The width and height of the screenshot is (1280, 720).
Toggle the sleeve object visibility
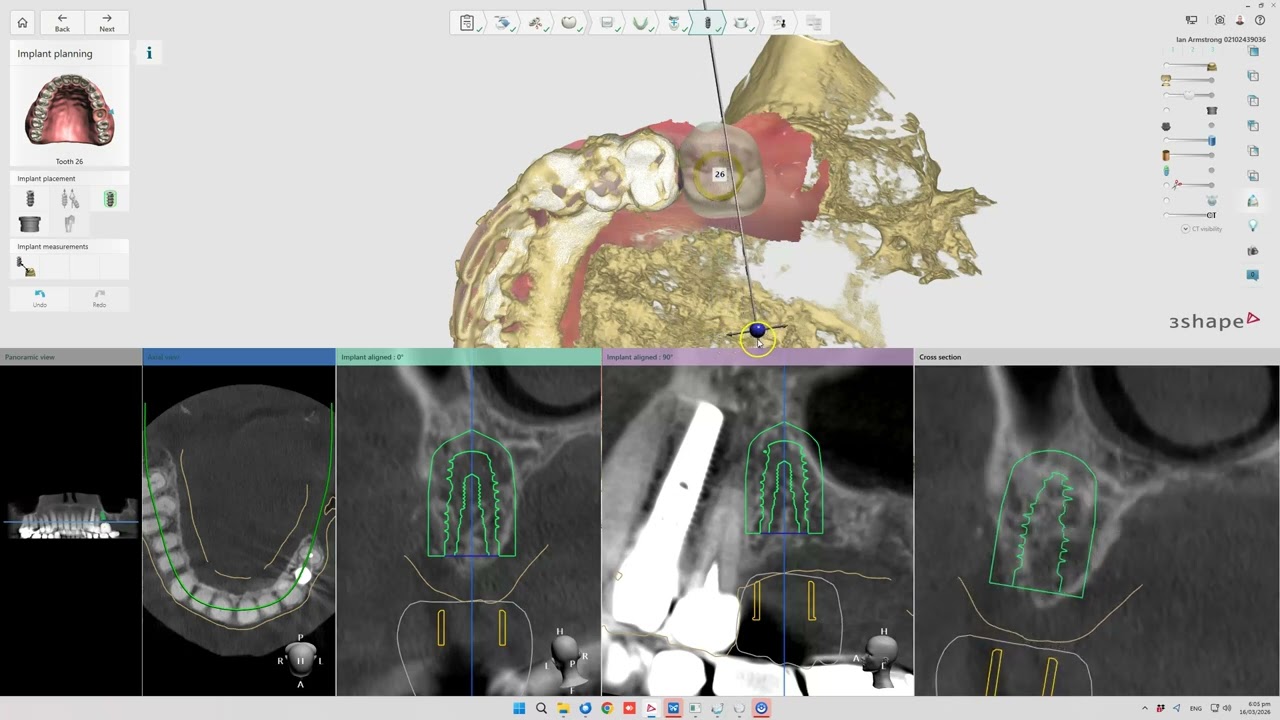pos(1212,110)
